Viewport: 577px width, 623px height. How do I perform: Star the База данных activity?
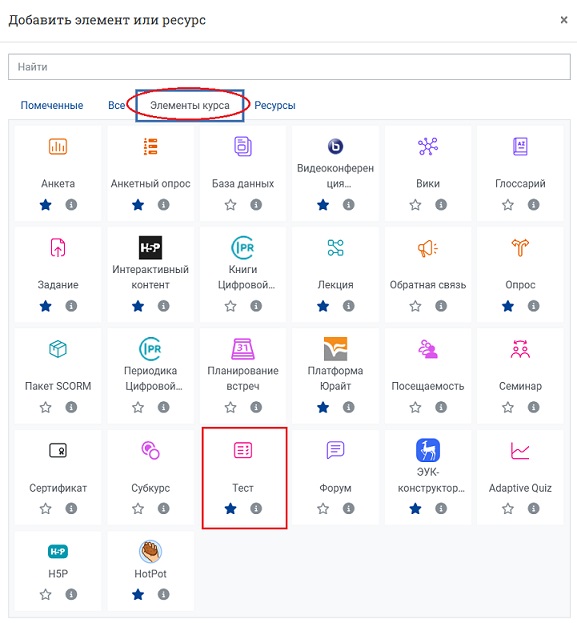230,205
